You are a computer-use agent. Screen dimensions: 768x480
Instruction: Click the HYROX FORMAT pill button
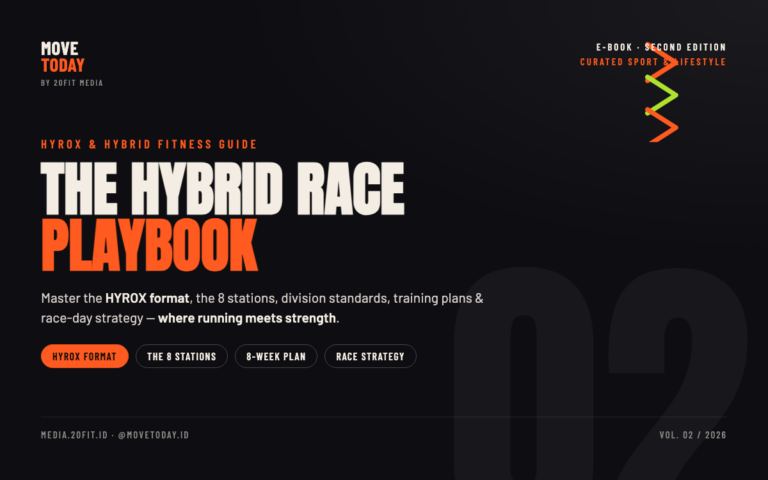[x=85, y=356]
